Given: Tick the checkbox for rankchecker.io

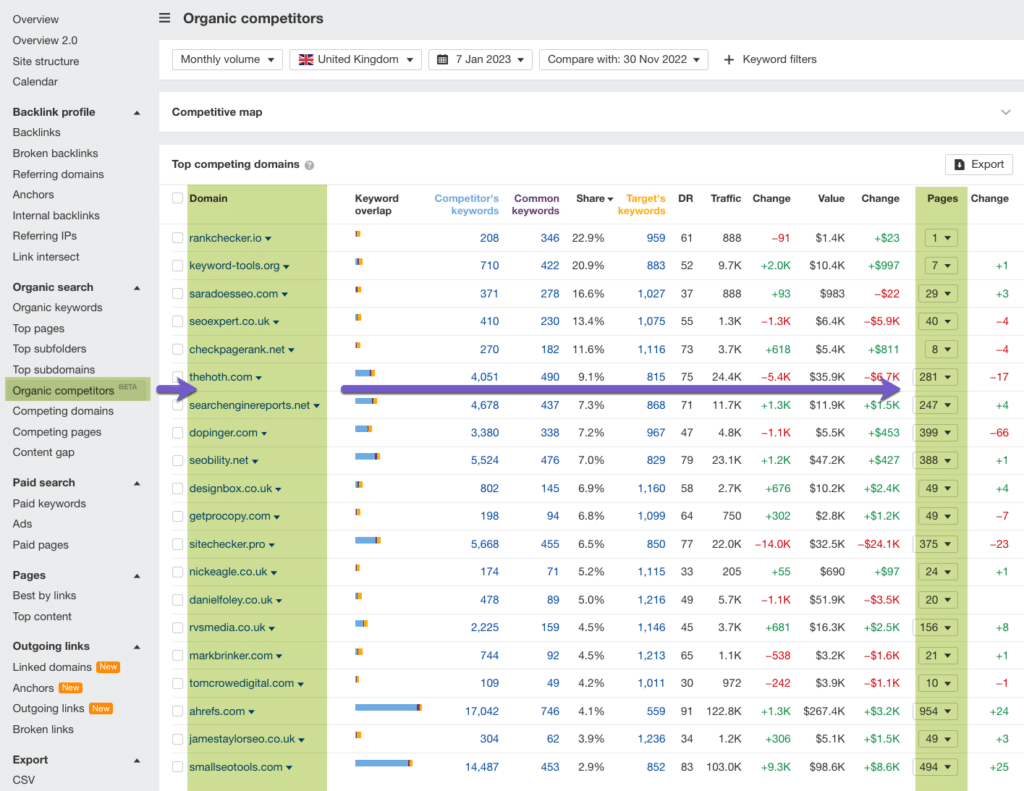Looking at the screenshot, I should [178, 238].
